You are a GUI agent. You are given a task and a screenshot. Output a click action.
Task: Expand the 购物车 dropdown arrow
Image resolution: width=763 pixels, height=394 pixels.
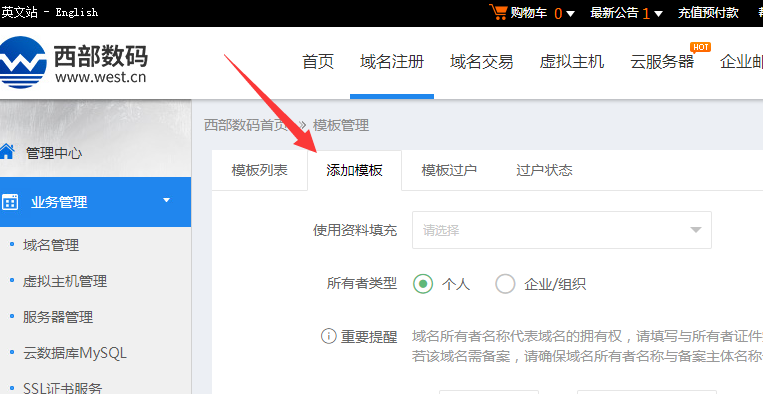point(570,14)
